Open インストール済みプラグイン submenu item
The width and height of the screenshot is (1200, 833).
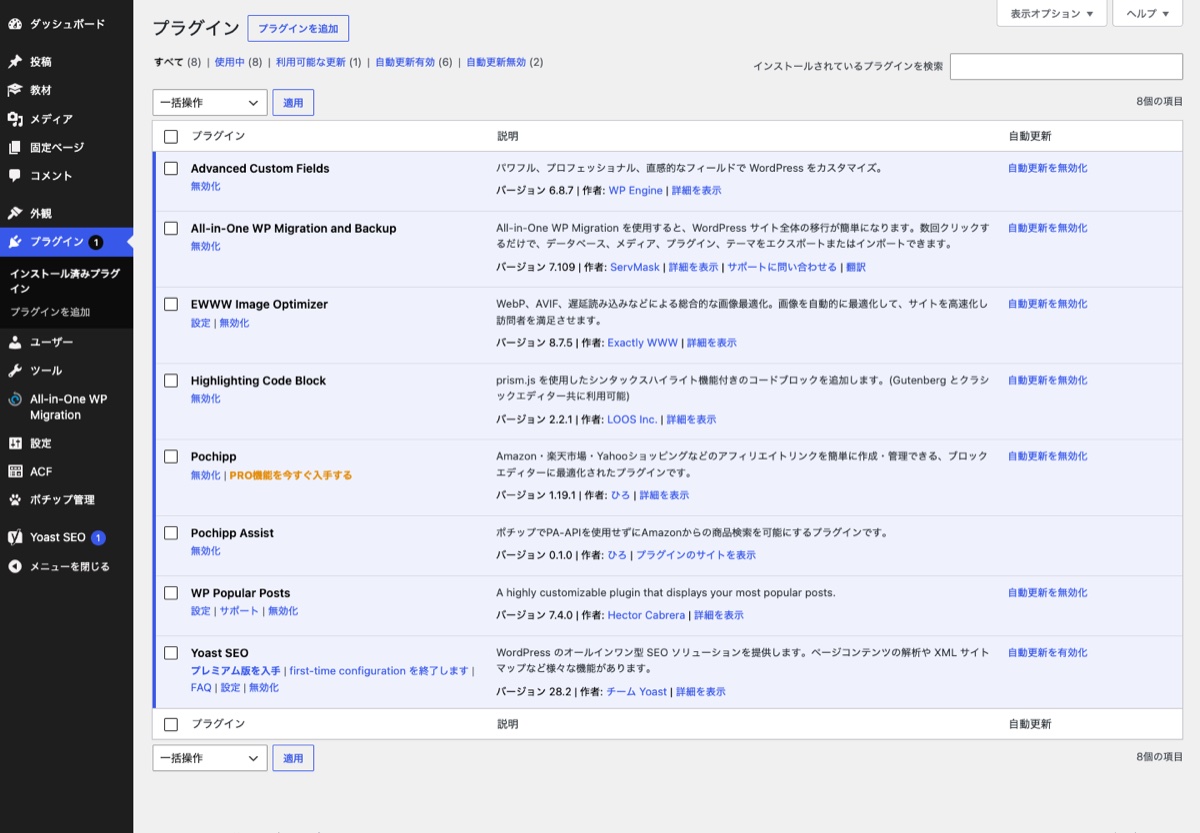[66, 281]
